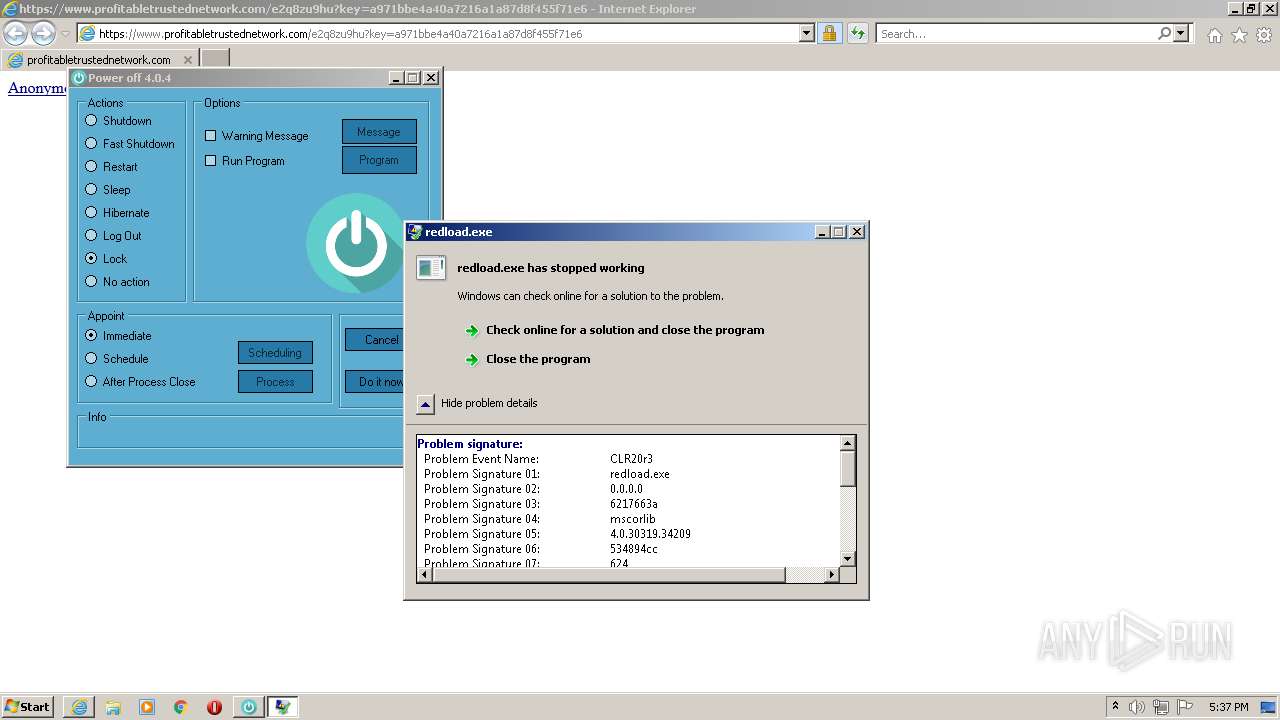Image resolution: width=1280 pixels, height=720 pixels.
Task: Click the Internet Explorer forward arrow
Action: coord(43,34)
